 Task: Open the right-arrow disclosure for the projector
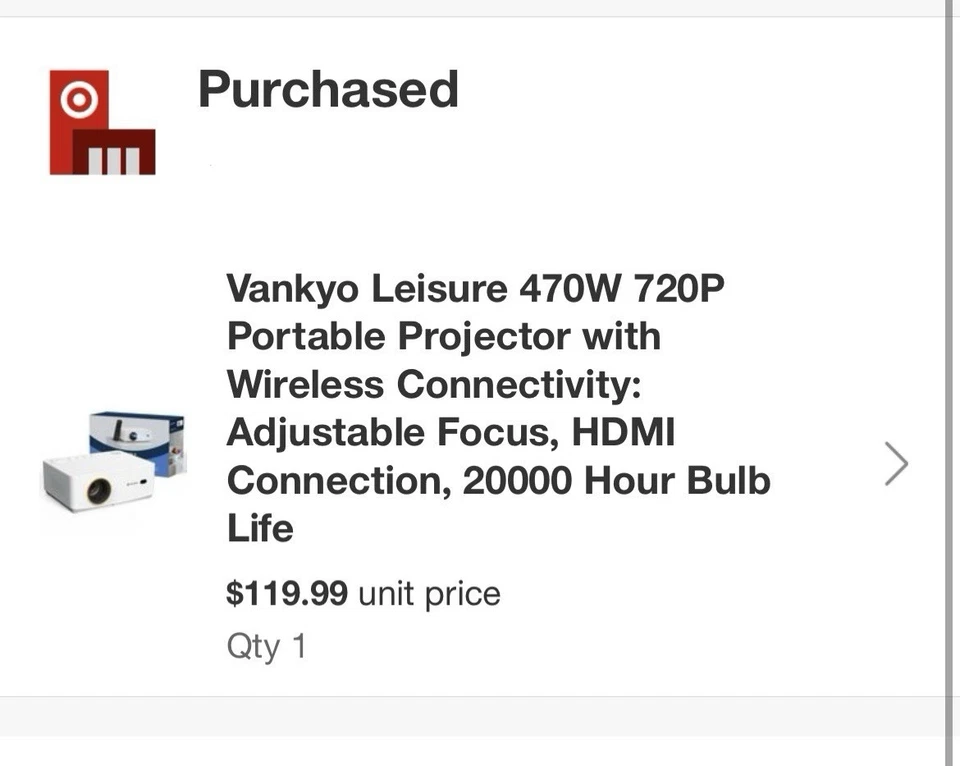(x=895, y=463)
